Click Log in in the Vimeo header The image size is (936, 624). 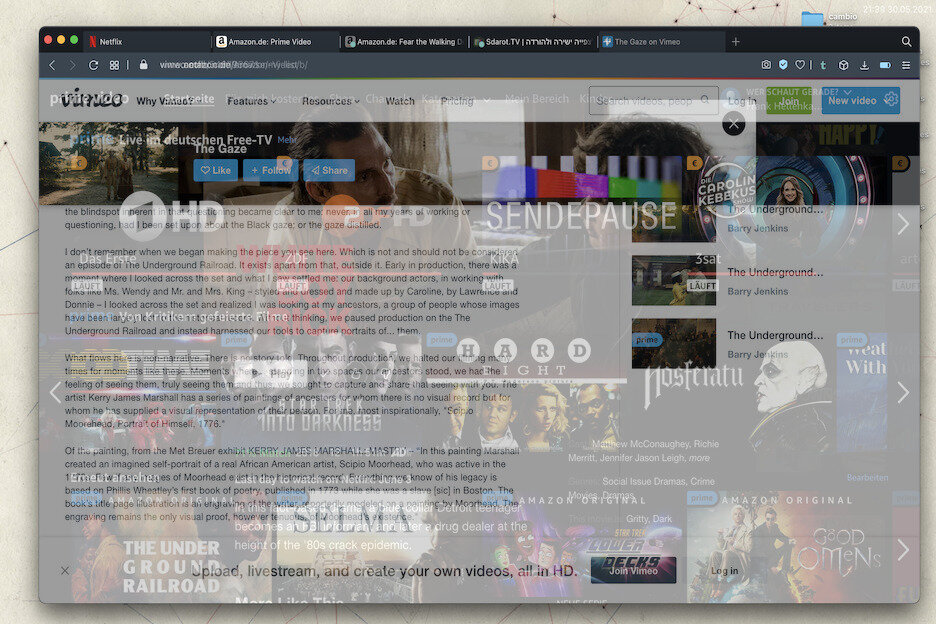pyautogui.click(x=742, y=101)
